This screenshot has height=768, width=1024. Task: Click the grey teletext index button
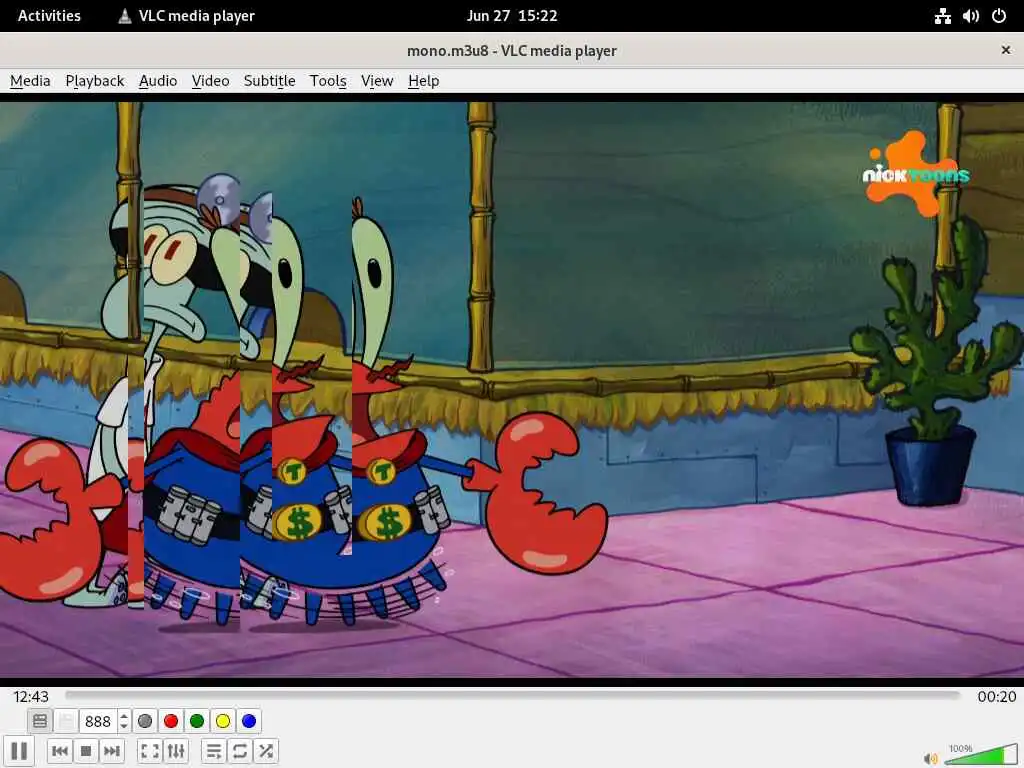(145, 721)
